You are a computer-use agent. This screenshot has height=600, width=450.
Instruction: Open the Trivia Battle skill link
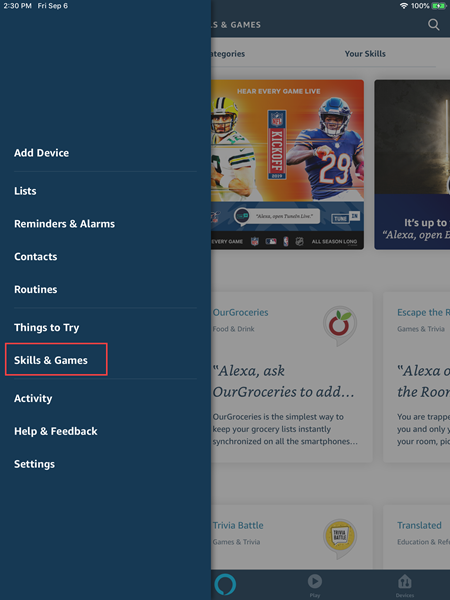pyautogui.click(x=238, y=525)
